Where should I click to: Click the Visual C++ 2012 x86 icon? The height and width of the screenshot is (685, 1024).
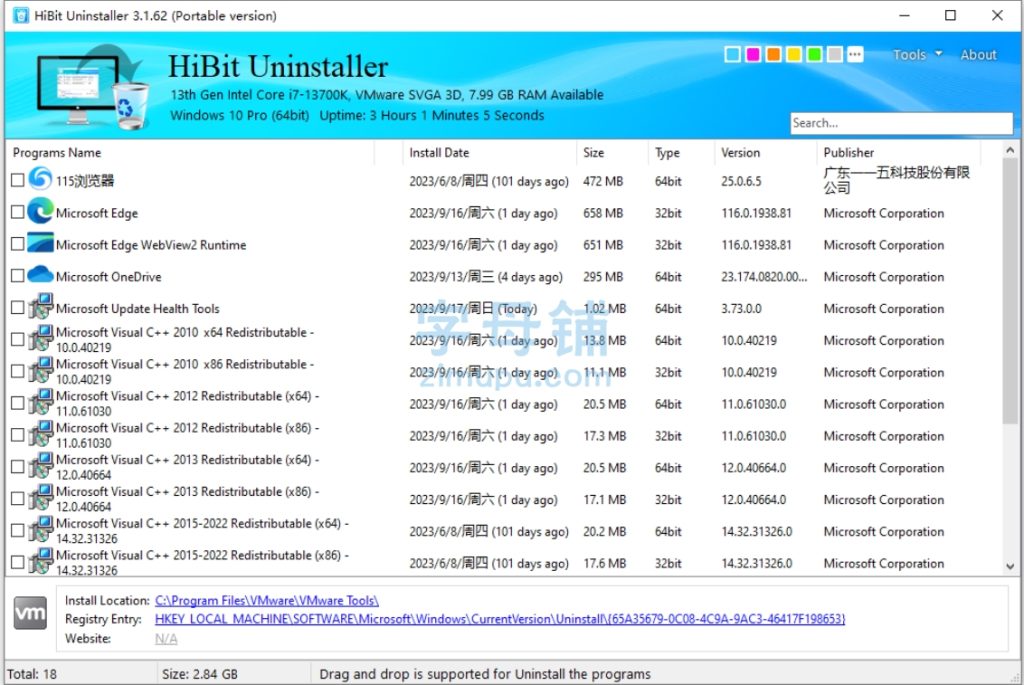pyautogui.click(x=40, y=435)
